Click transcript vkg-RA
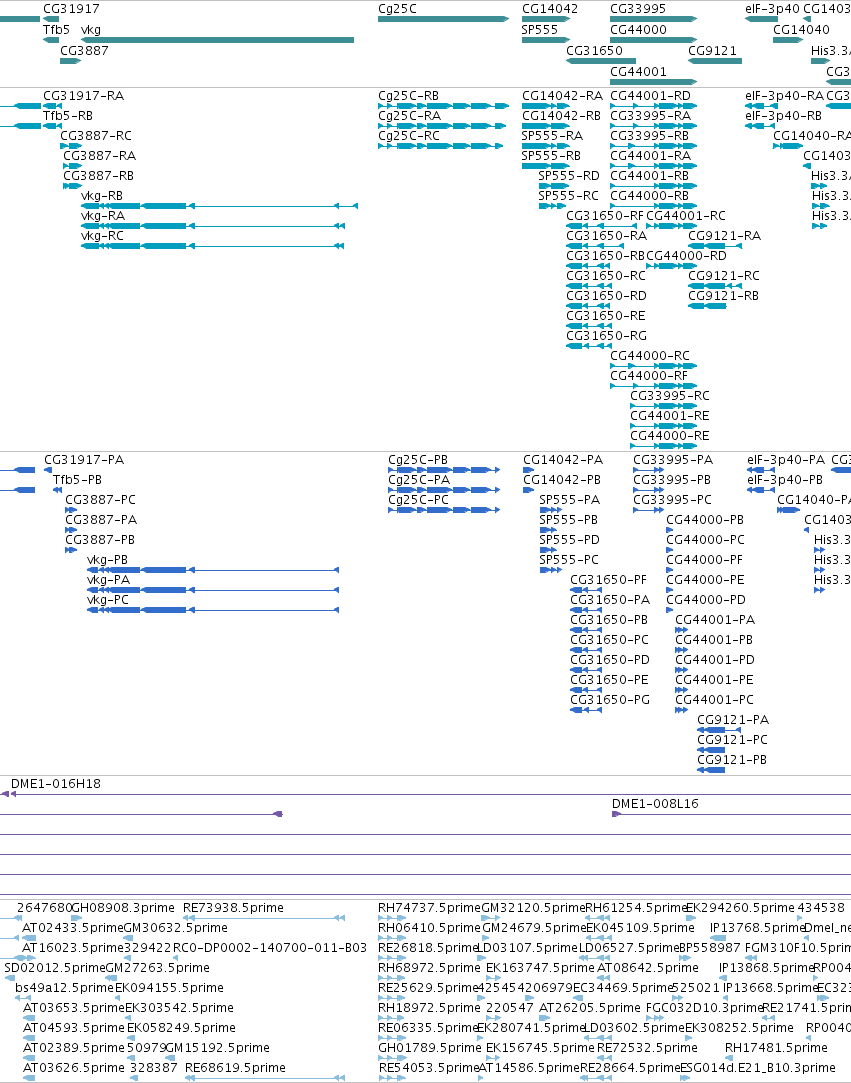This screenshot has width=851, height=1083. 103,216
